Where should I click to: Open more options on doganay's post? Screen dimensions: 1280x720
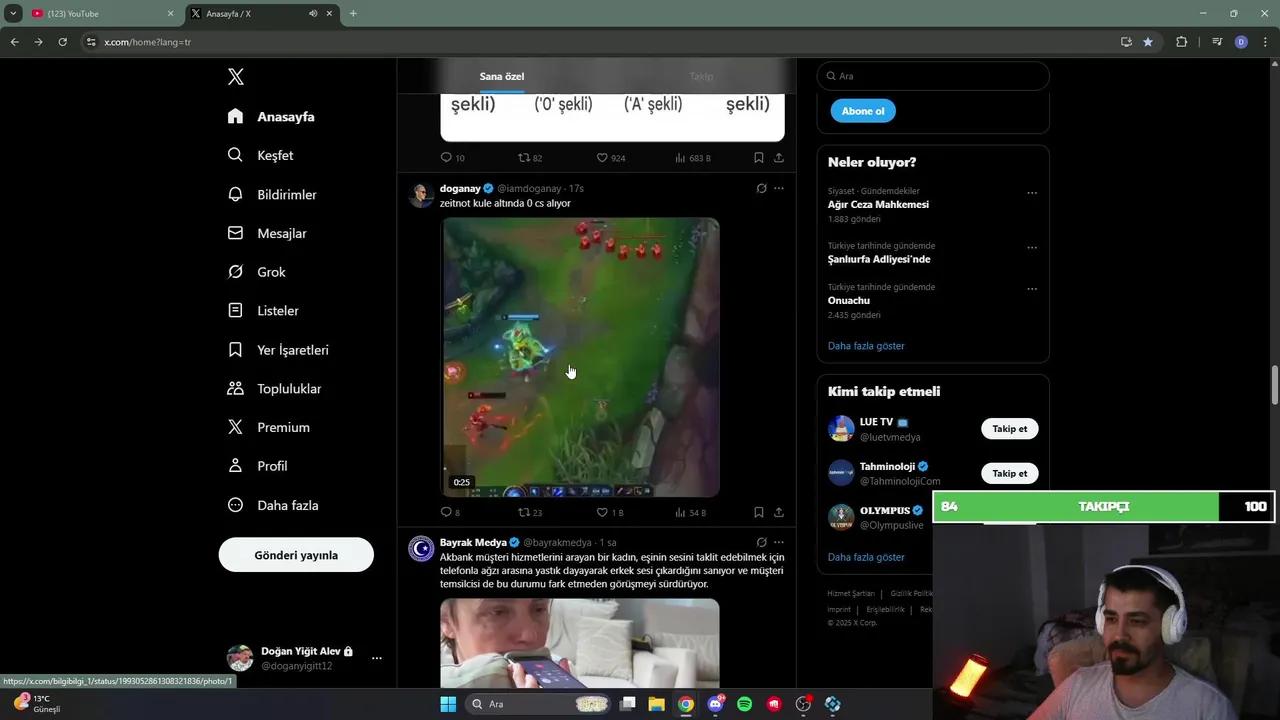[x=779, y=188]
